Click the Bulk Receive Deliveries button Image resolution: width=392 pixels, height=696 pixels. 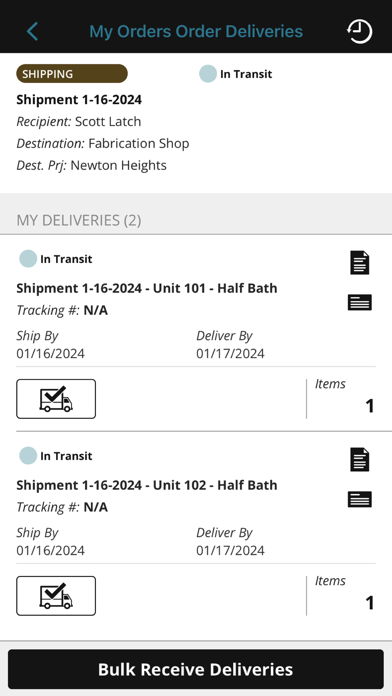coord(196,669)
